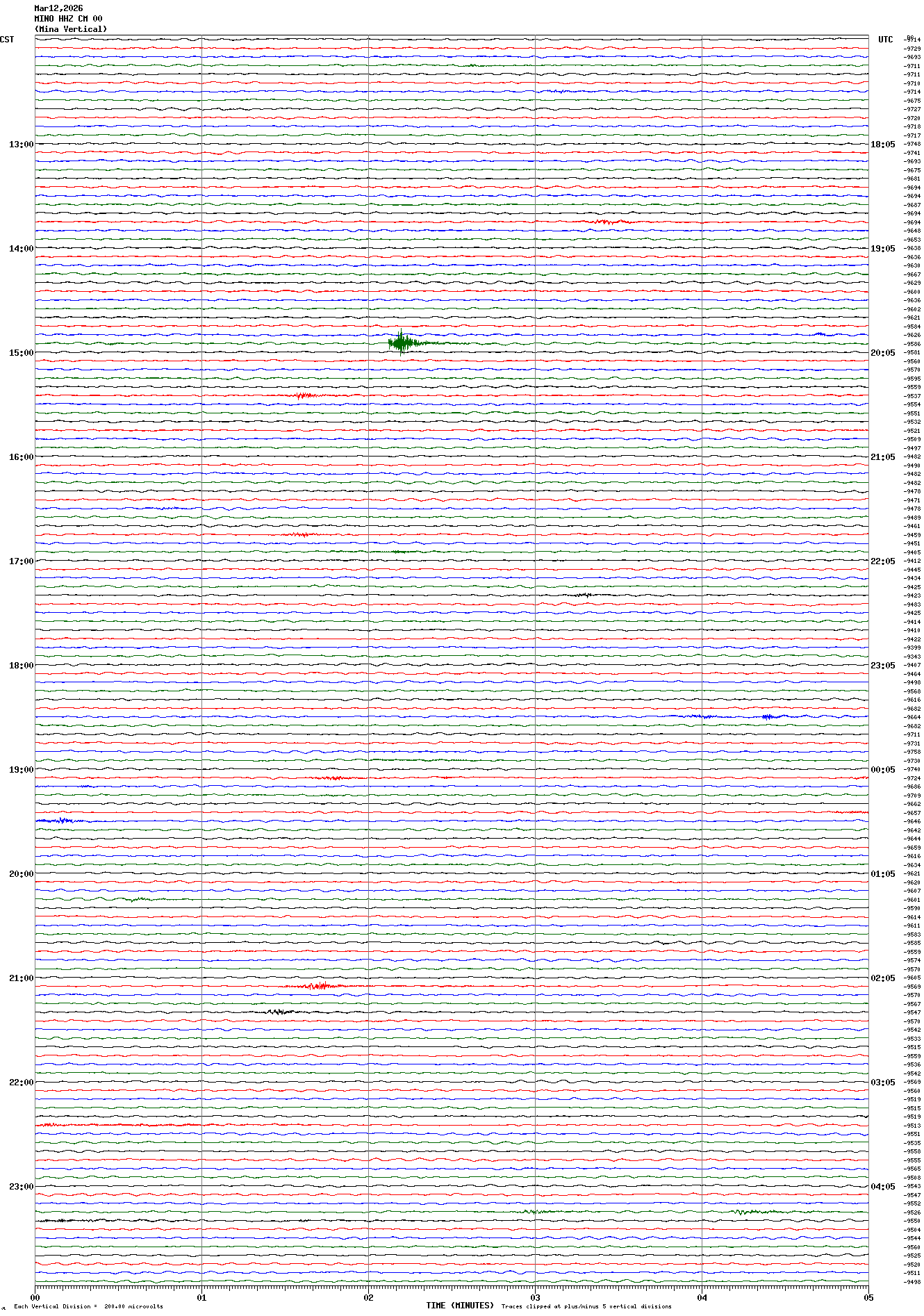Select the 13:00 CST time label
This screenshot has width=924, height=1316.
(x=21, y=145)
